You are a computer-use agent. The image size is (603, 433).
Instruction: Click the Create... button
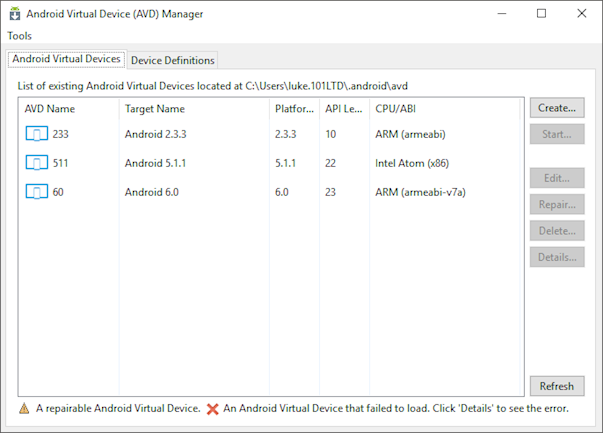coord(557,108)
